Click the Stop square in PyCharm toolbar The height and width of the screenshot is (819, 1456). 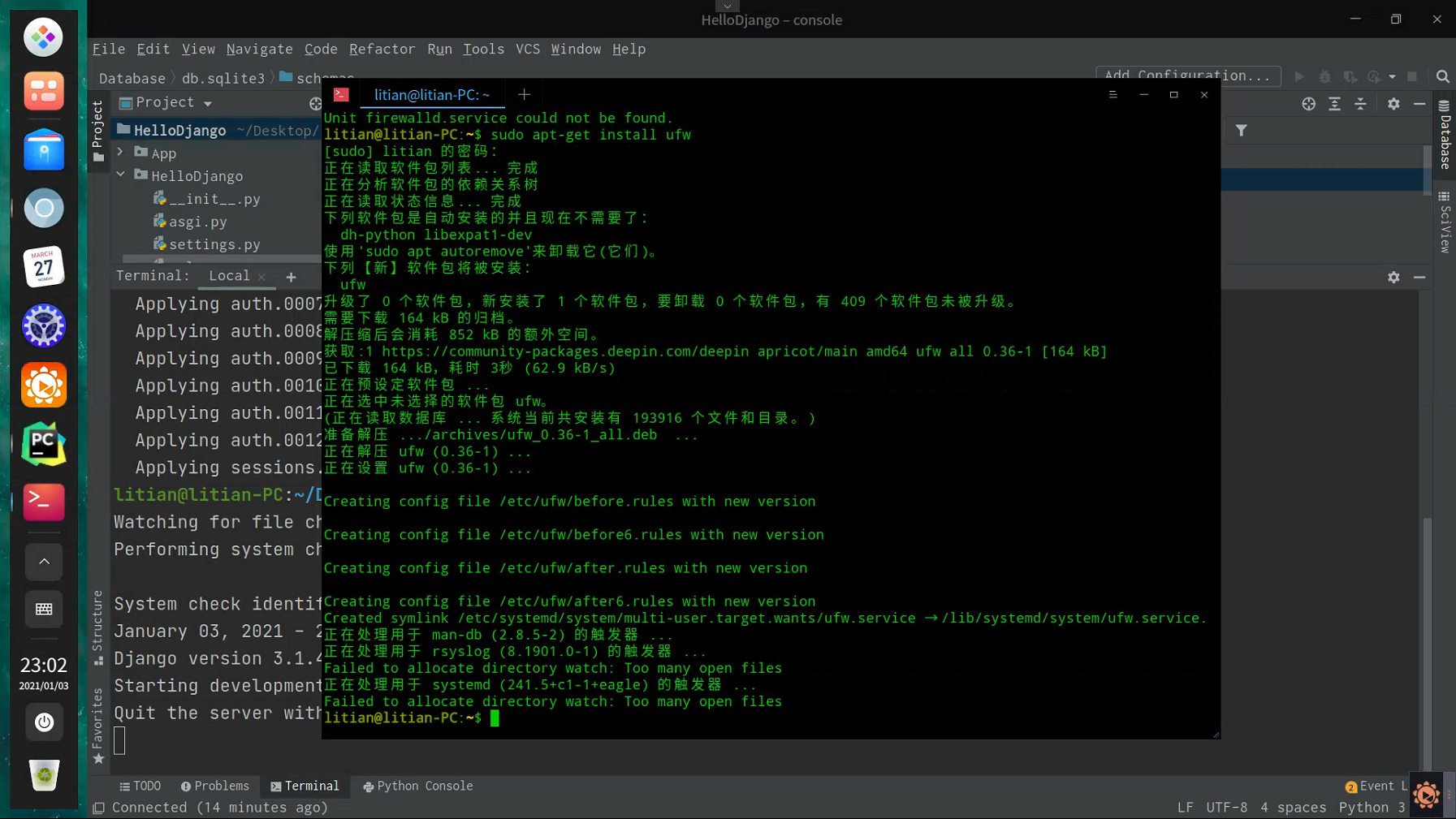1412,76
